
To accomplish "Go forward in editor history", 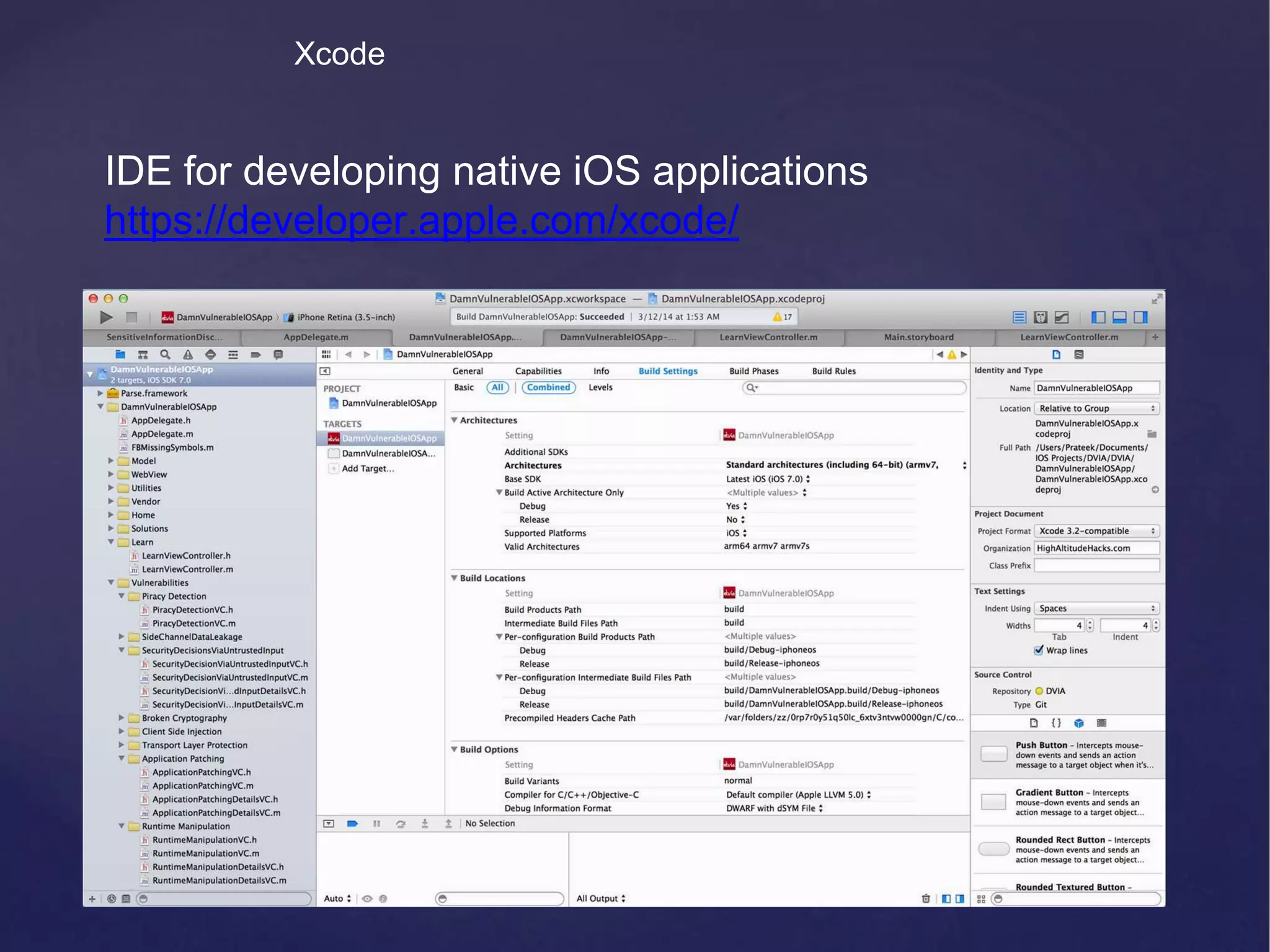I will pos(366,355).
